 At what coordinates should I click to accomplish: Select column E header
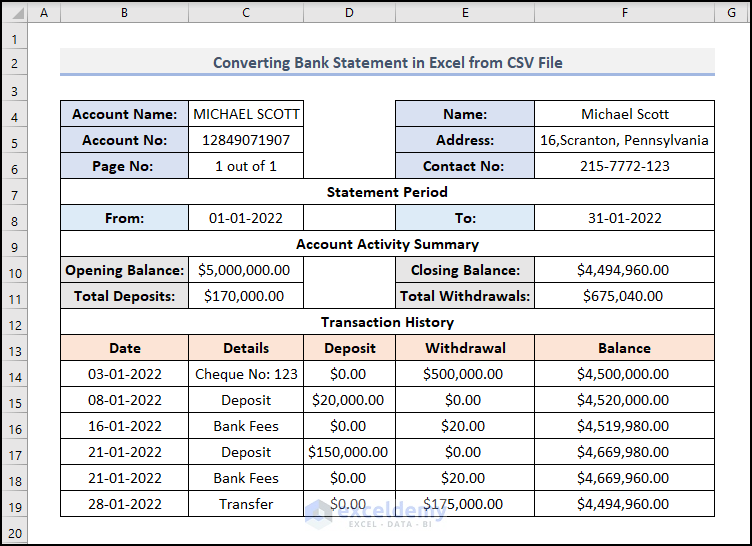[465, 13]
